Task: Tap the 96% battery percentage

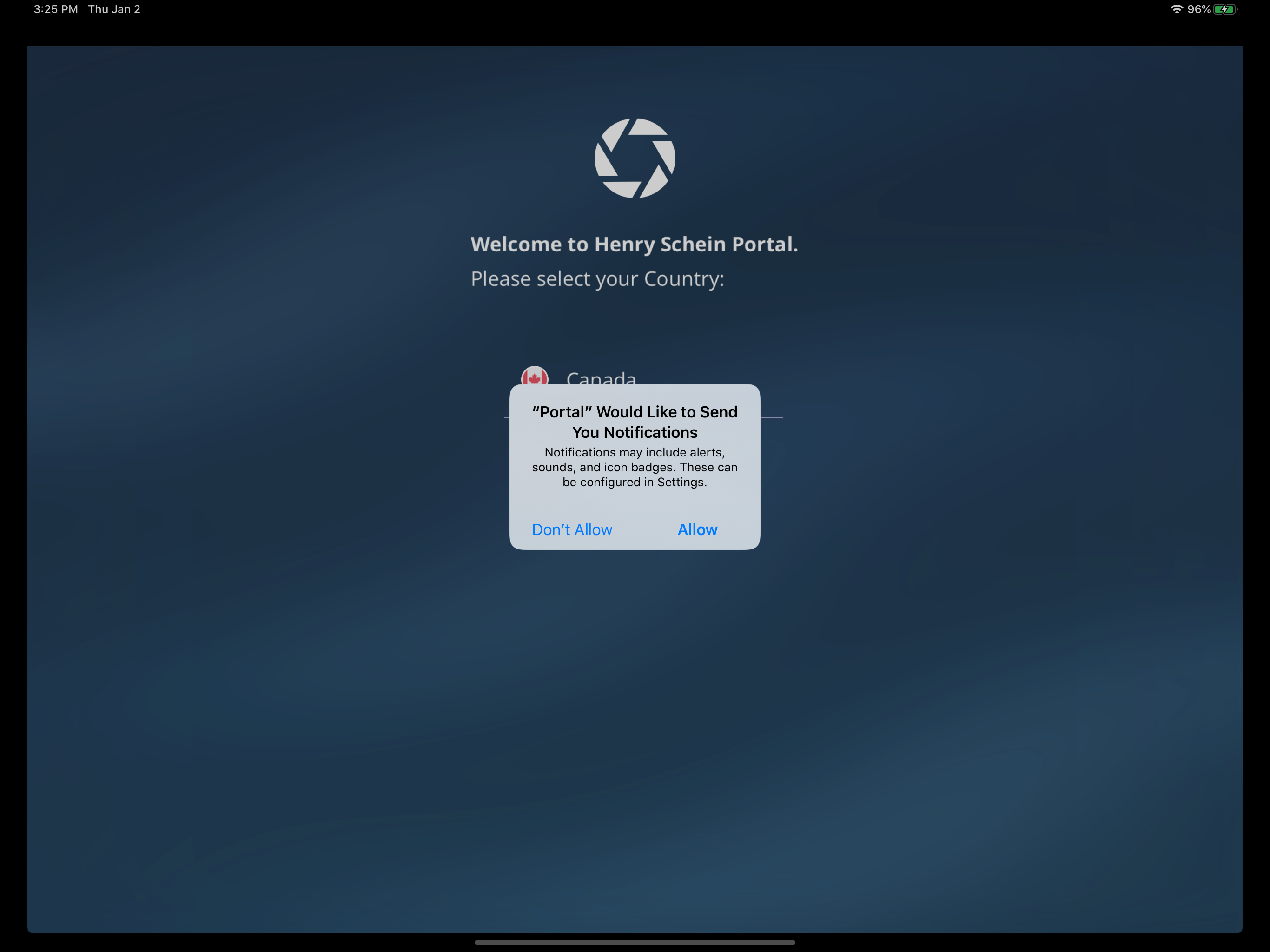Action: (1199, 9)
